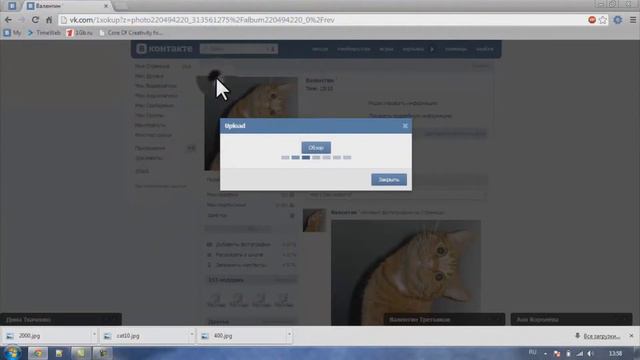The width and height of the screenshot is (640, 360).
Task: Open Мои Сообщения in VK left menu
Action: point(154,105)
